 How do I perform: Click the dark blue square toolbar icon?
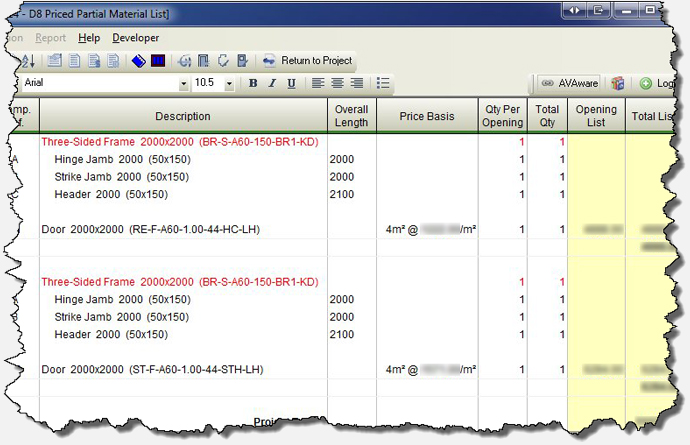(x=158, y=61)
